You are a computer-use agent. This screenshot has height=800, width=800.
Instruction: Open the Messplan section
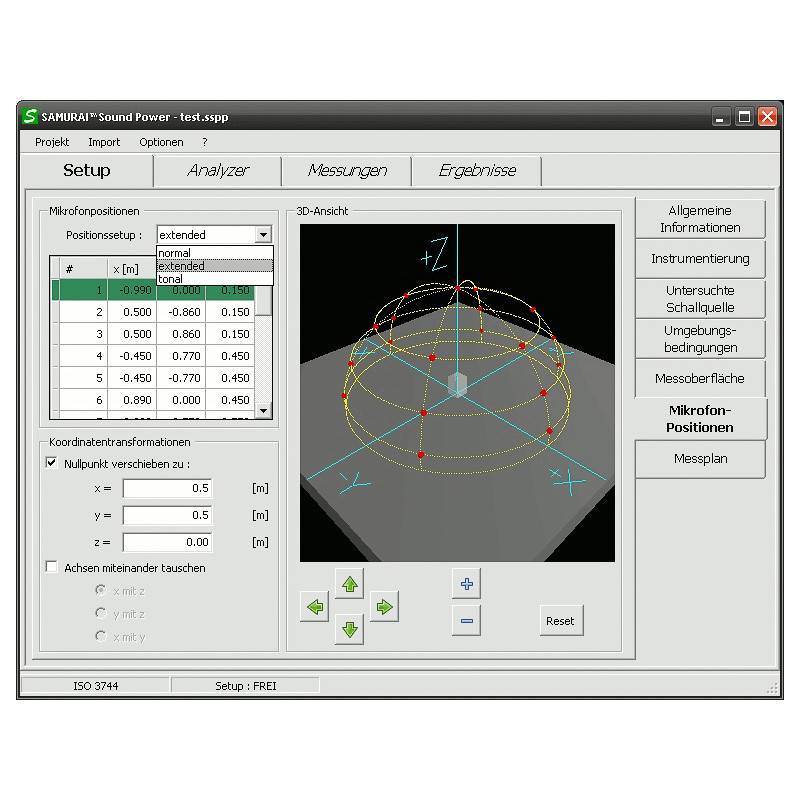click(x=700, y=459)
